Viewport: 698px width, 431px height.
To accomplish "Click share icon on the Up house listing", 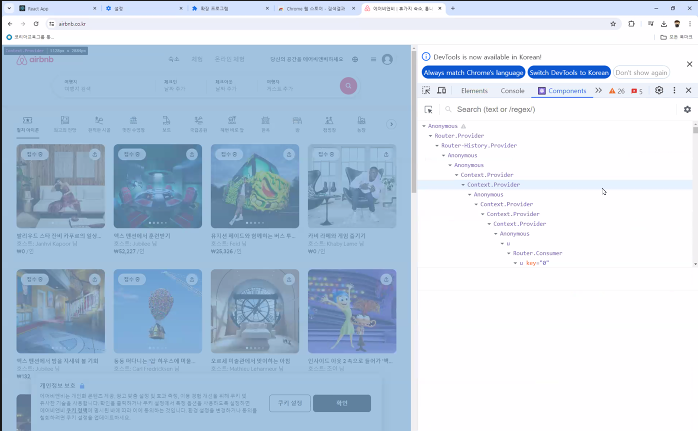I will [191, 279].
